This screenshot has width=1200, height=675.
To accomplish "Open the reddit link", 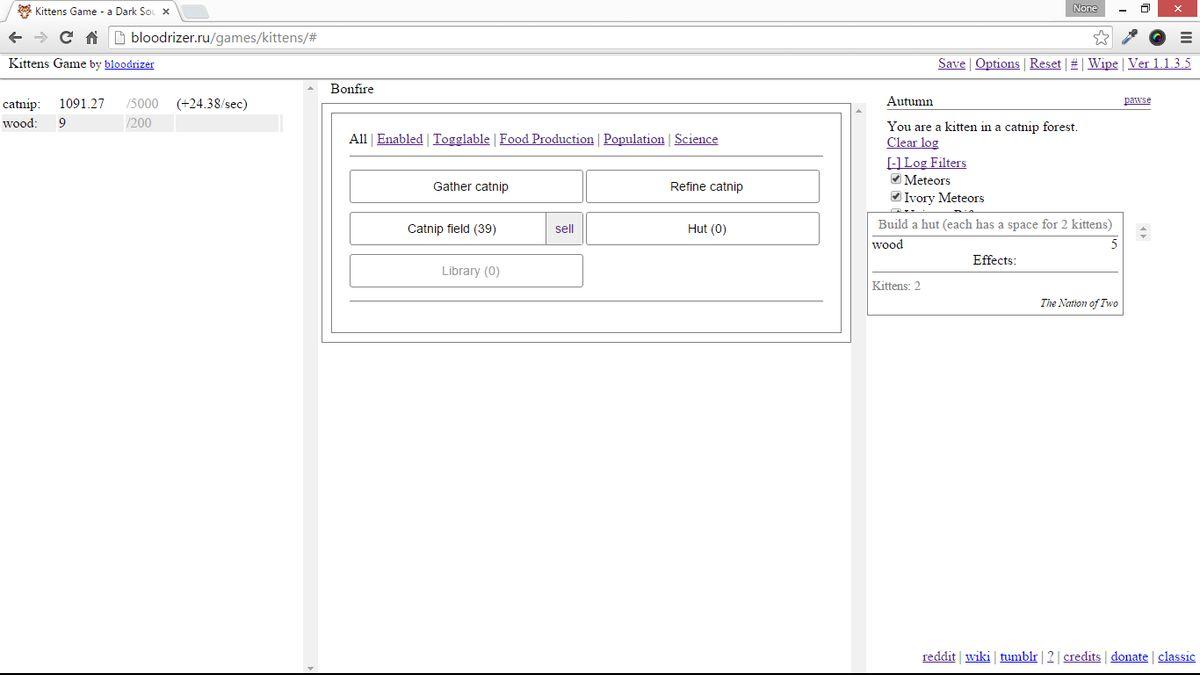I will [x=939, y=656].
